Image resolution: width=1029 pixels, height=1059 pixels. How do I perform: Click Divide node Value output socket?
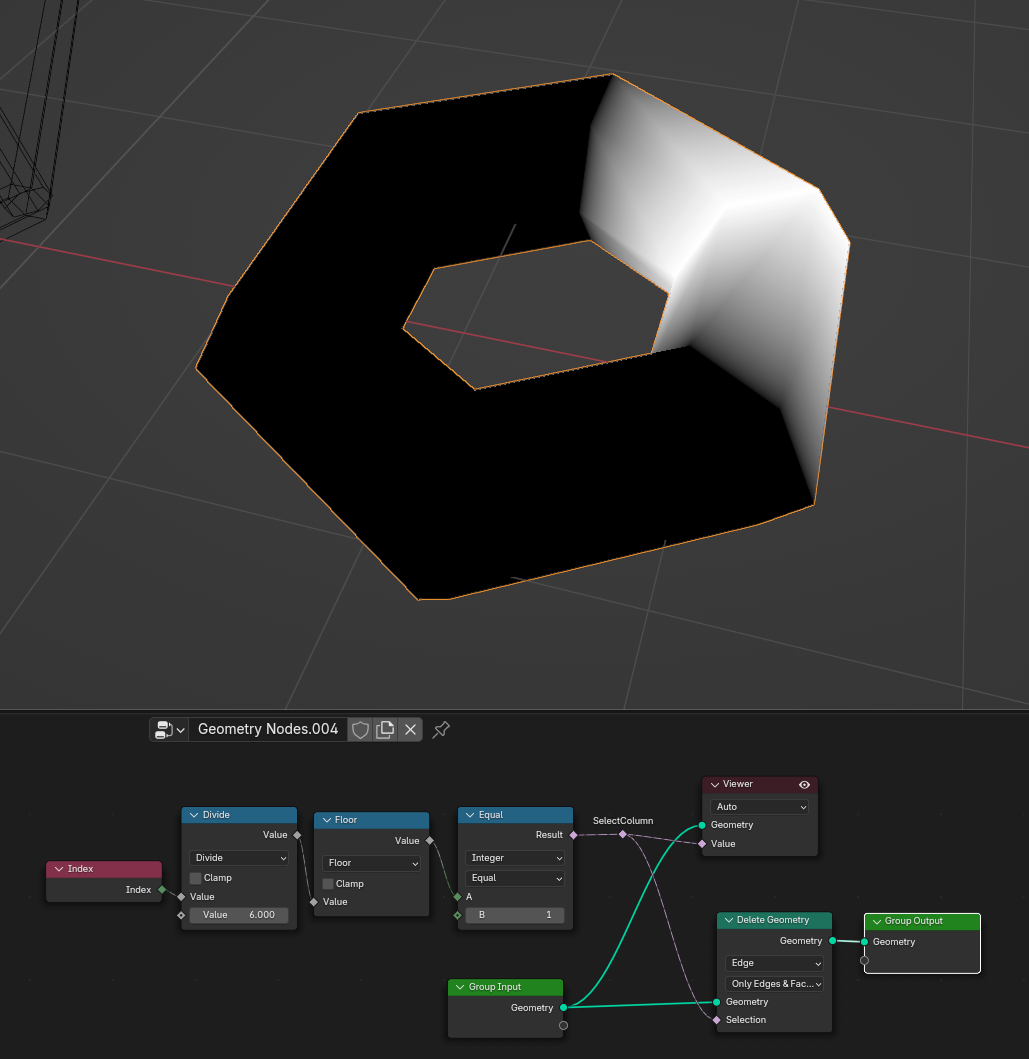(297, 835)
